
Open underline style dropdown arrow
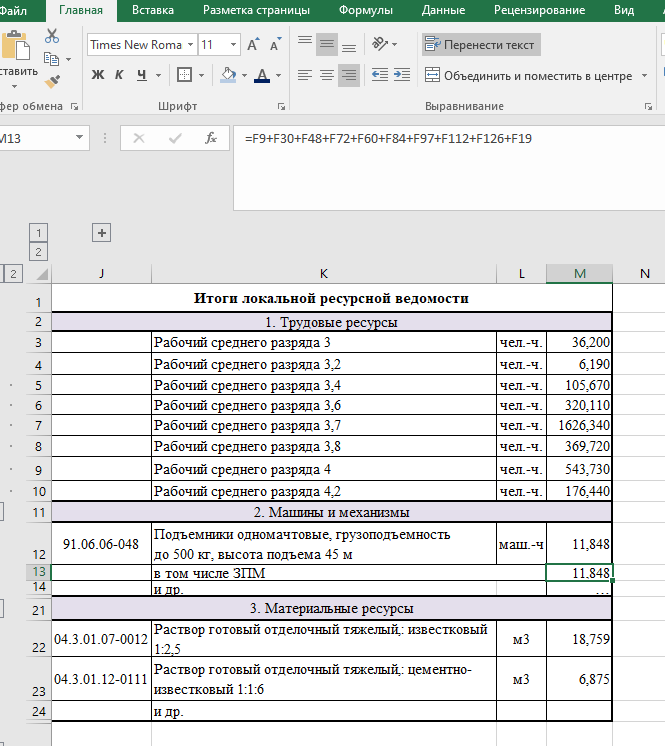pyautogui.click(x=158, y=75)
